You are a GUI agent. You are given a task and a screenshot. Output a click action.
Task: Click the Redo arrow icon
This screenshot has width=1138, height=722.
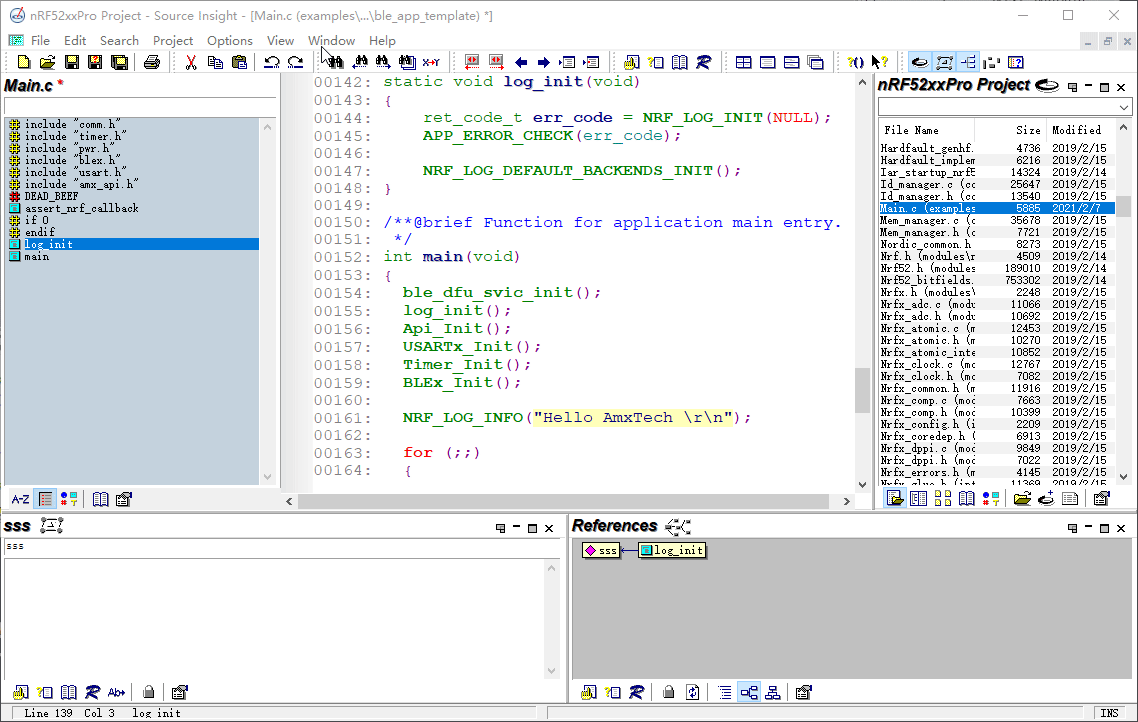295,62
